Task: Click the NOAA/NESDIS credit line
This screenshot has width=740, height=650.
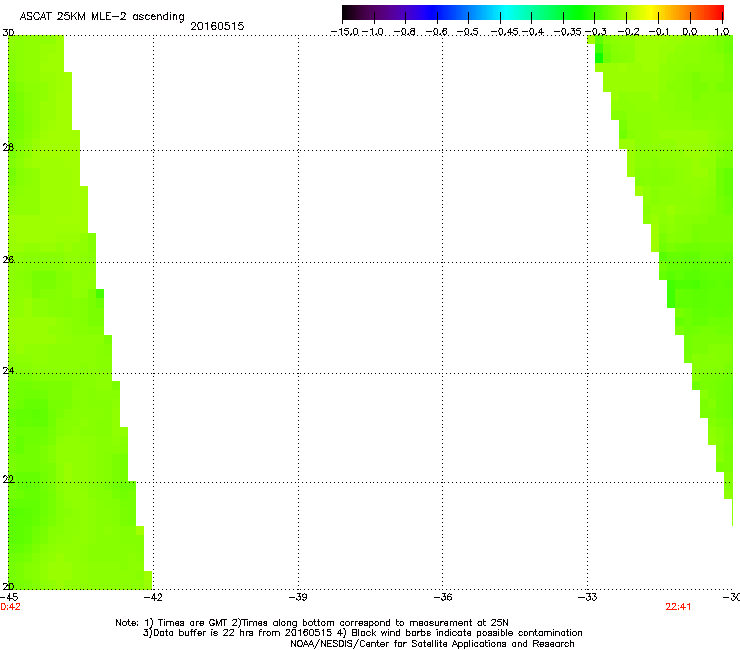Action: point(432,644)
